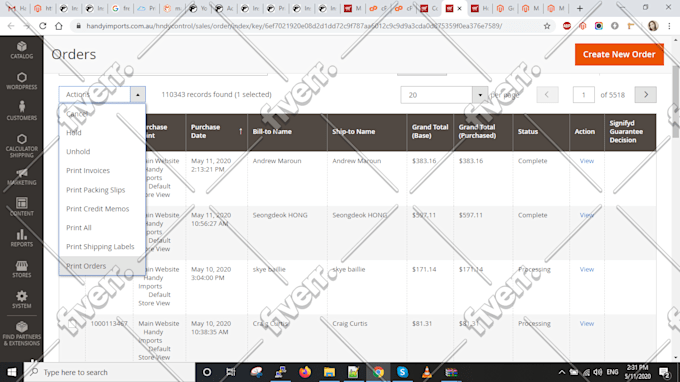This screenshot has width=680, height=382.
Task: View skye baillie's order
Action: pyautogui.click(x=586, y=269)
